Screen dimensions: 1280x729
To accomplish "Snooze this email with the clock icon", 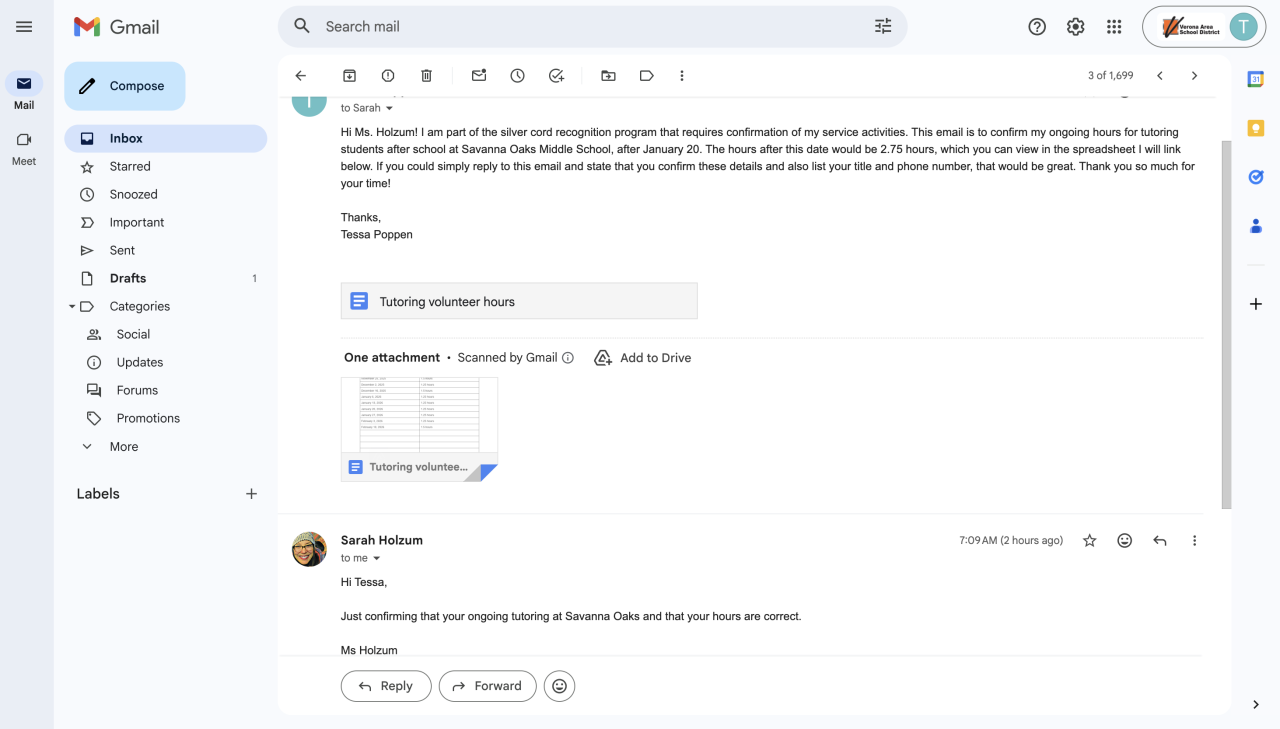I will pos(517,76).
